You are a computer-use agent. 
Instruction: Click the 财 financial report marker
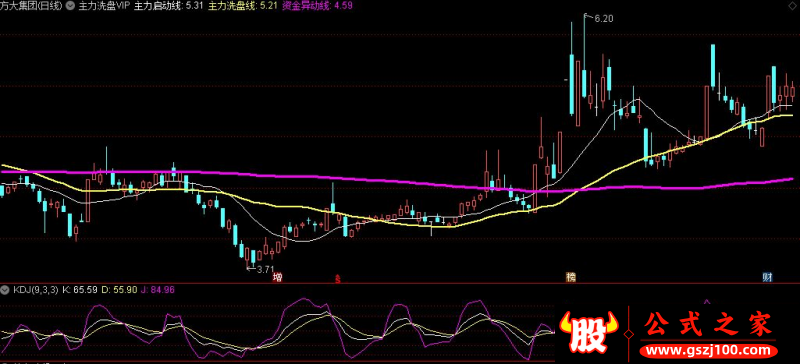tap(767, 278)
